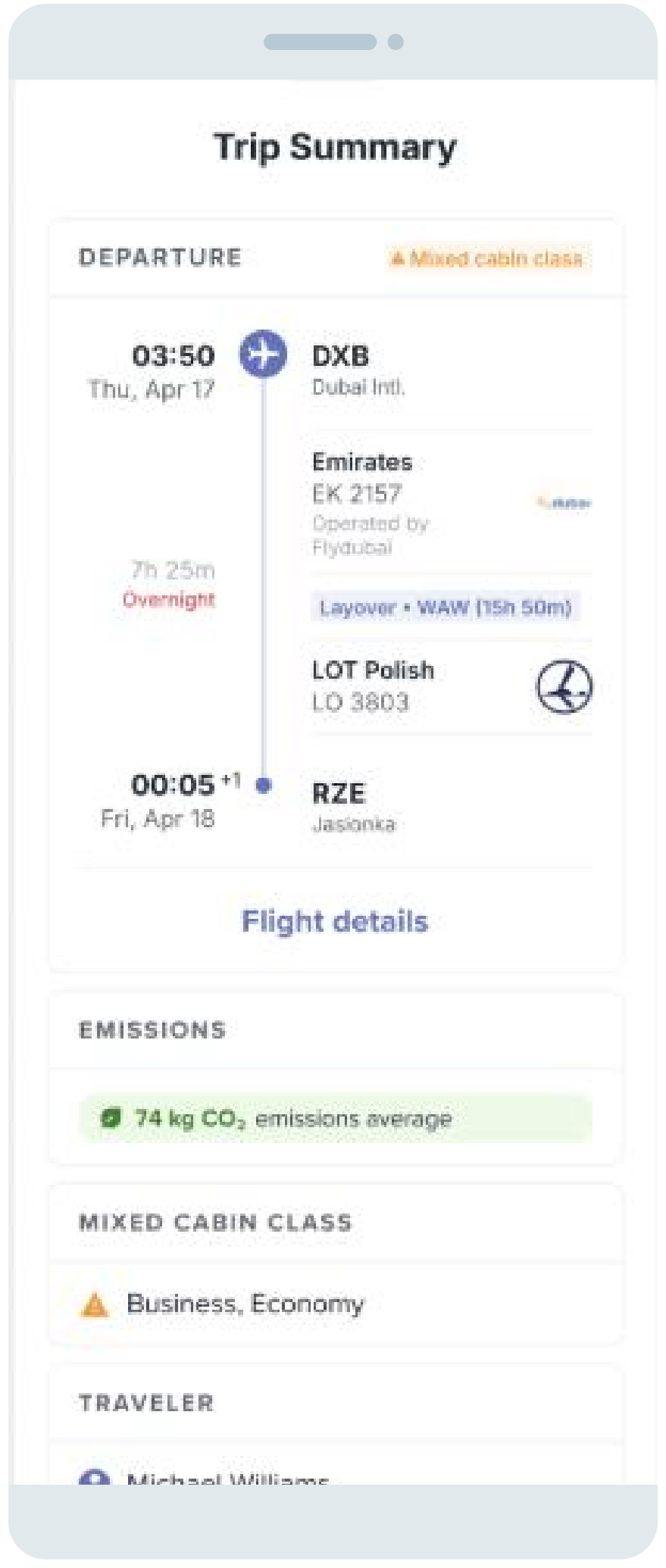
Task: Tap the red Overnight label
Action: (169, 600)
